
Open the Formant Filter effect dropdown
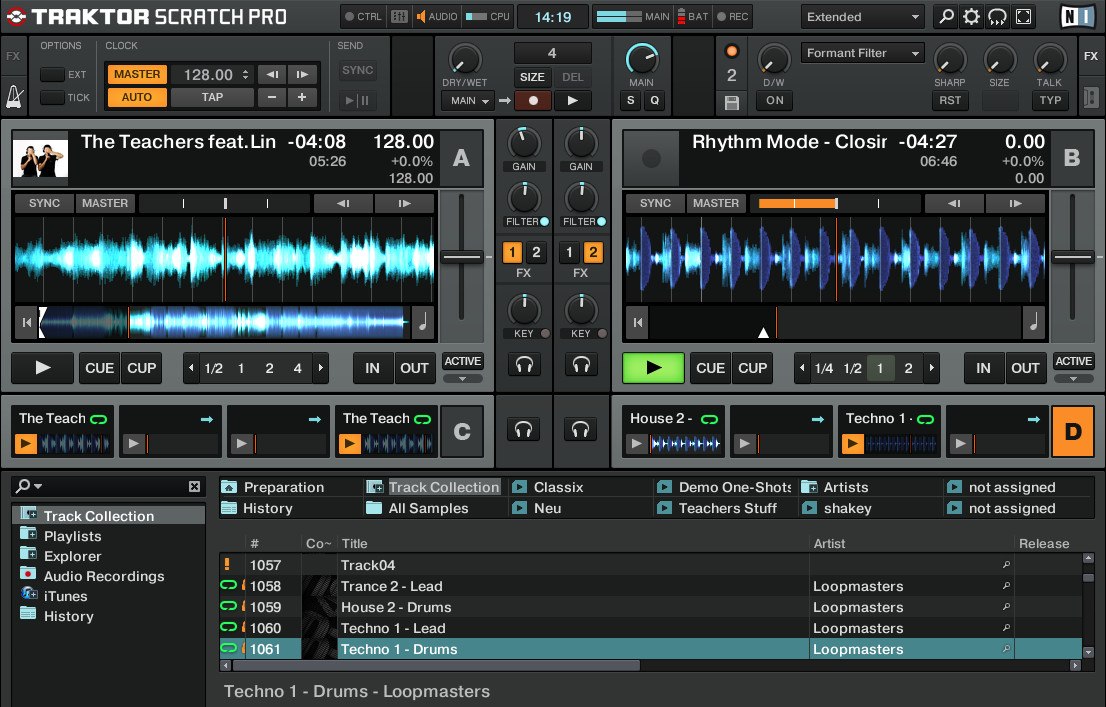pyautogui.click(x=863, y=53)
